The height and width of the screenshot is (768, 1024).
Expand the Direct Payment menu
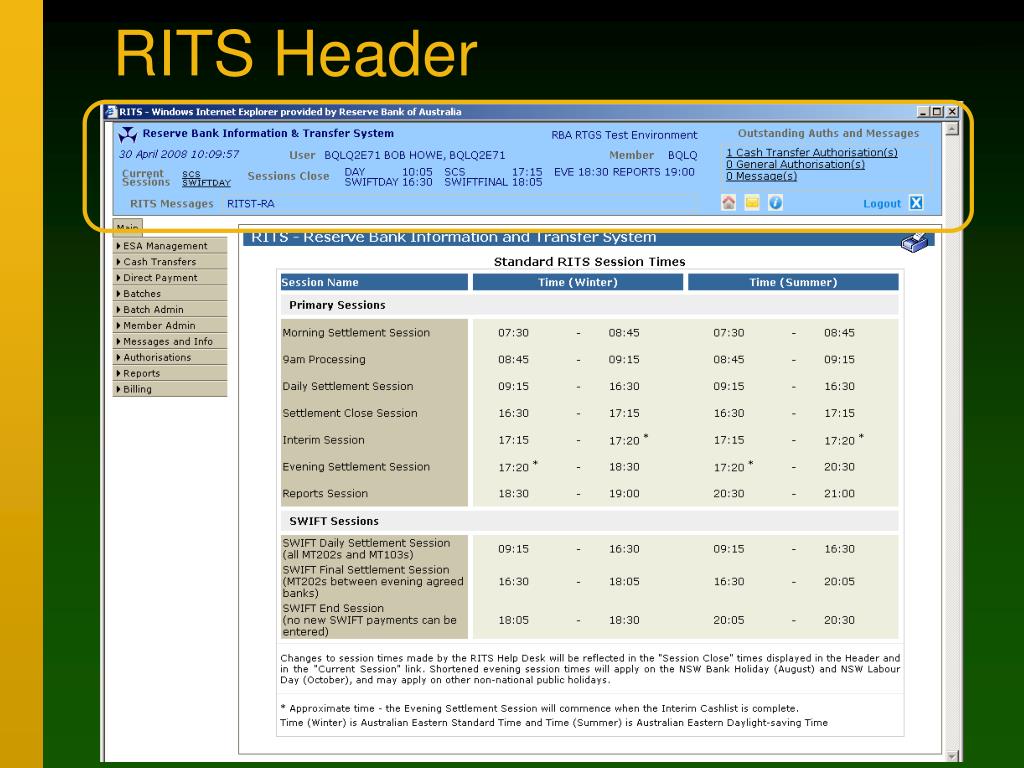coord(170,278)
